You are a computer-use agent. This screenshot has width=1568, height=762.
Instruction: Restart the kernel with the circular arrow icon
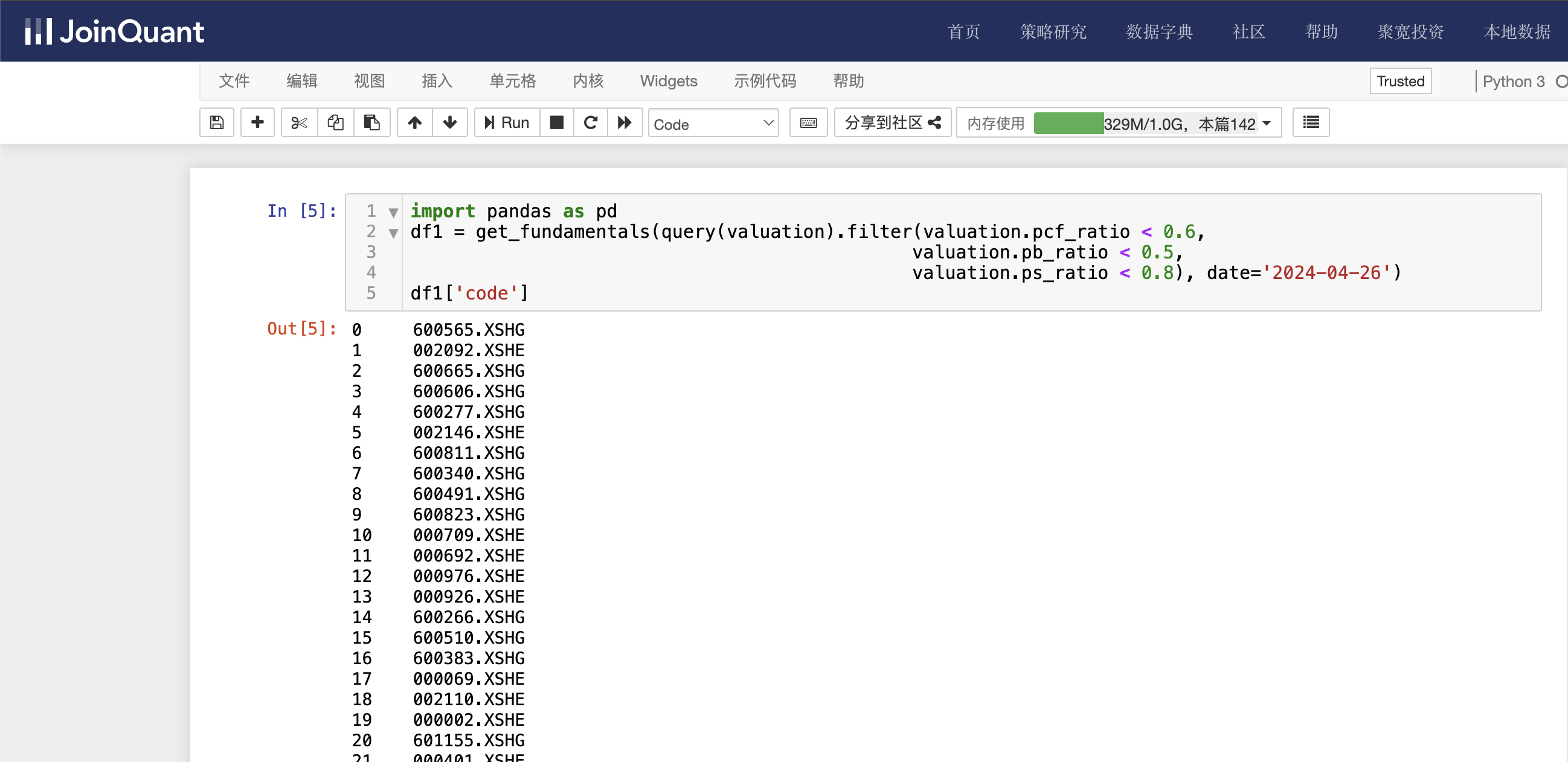(591, 123)
